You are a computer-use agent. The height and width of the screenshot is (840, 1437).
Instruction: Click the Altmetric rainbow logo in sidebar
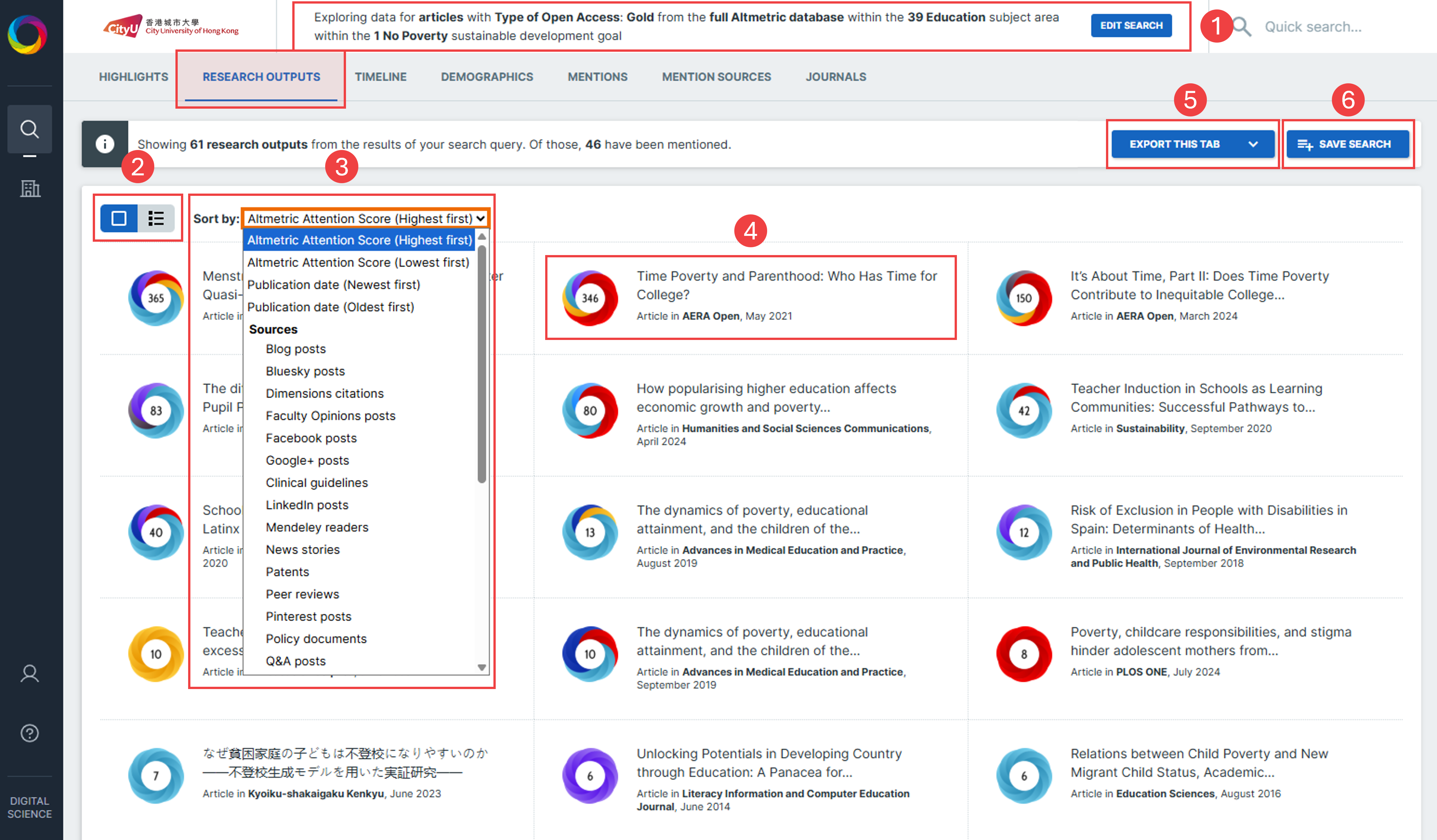point(27,34)
